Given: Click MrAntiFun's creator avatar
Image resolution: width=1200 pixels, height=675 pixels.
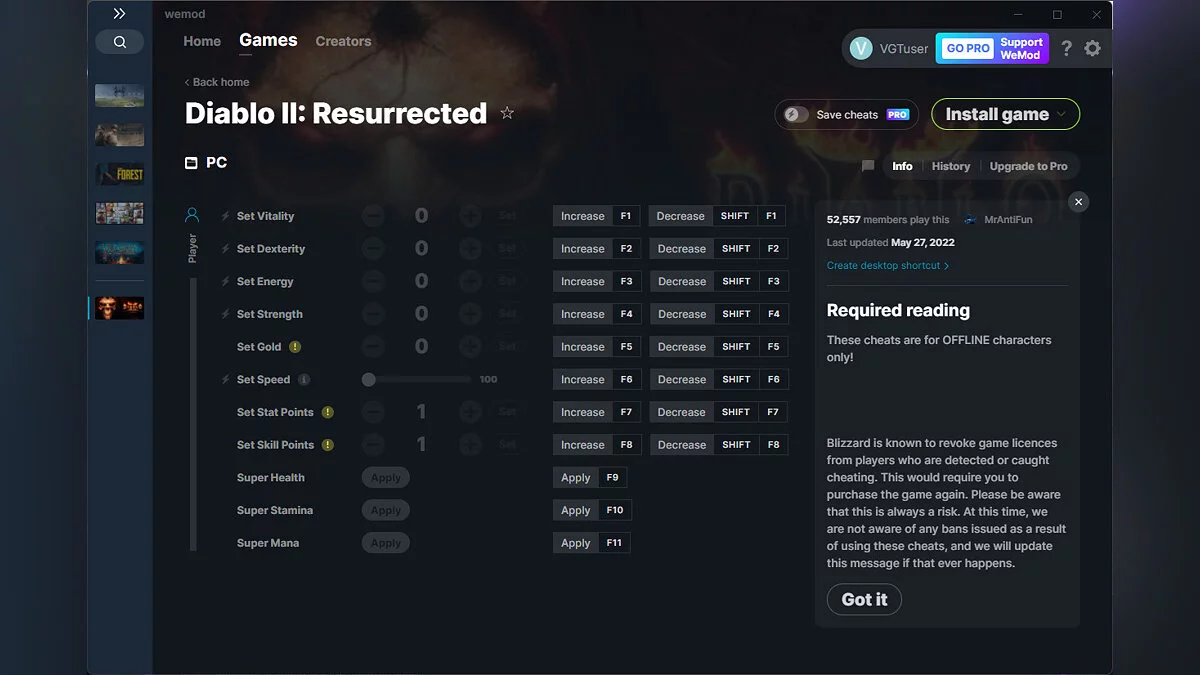Looking at the screenshot, I should point(968,219).
